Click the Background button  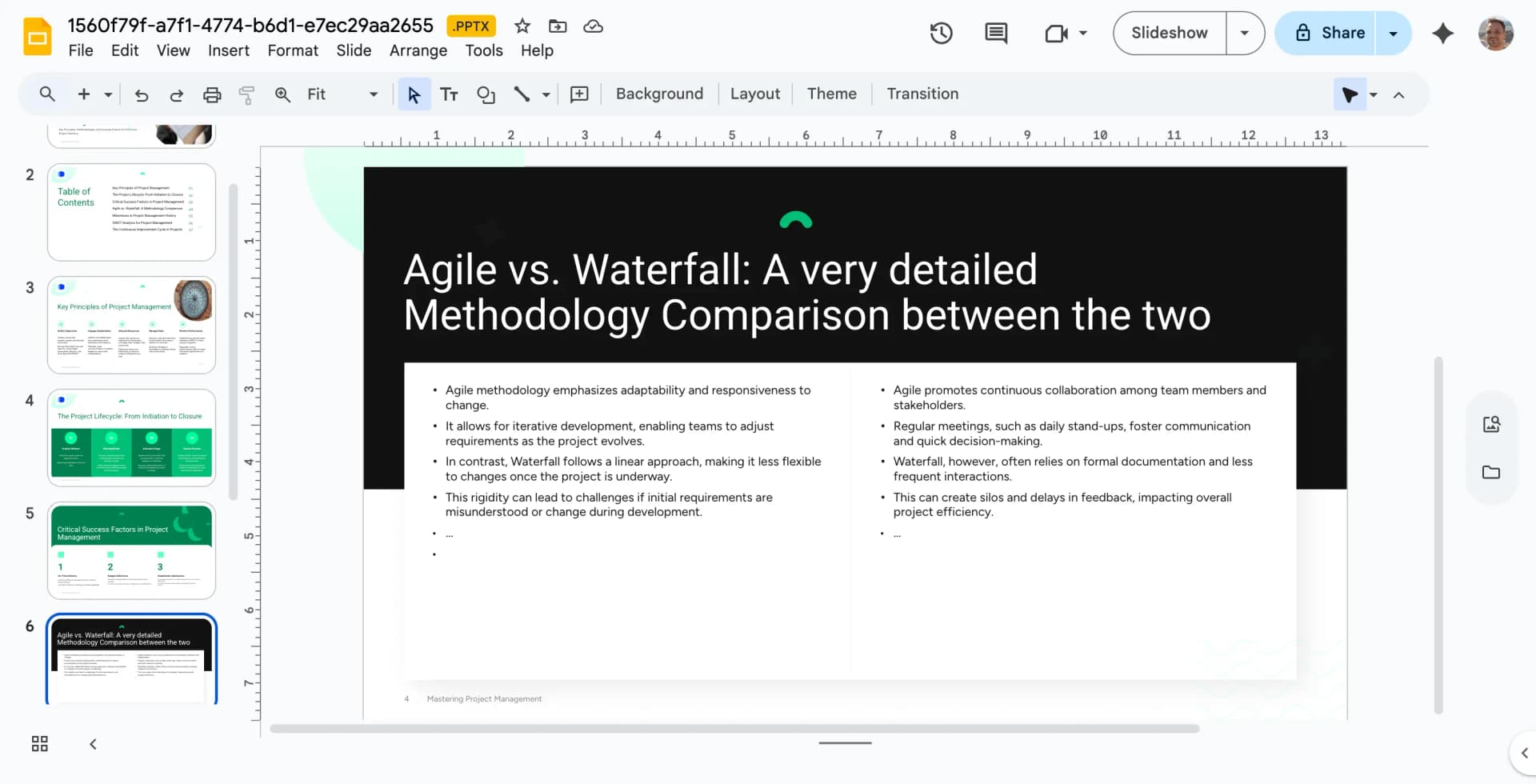point(659,94)
